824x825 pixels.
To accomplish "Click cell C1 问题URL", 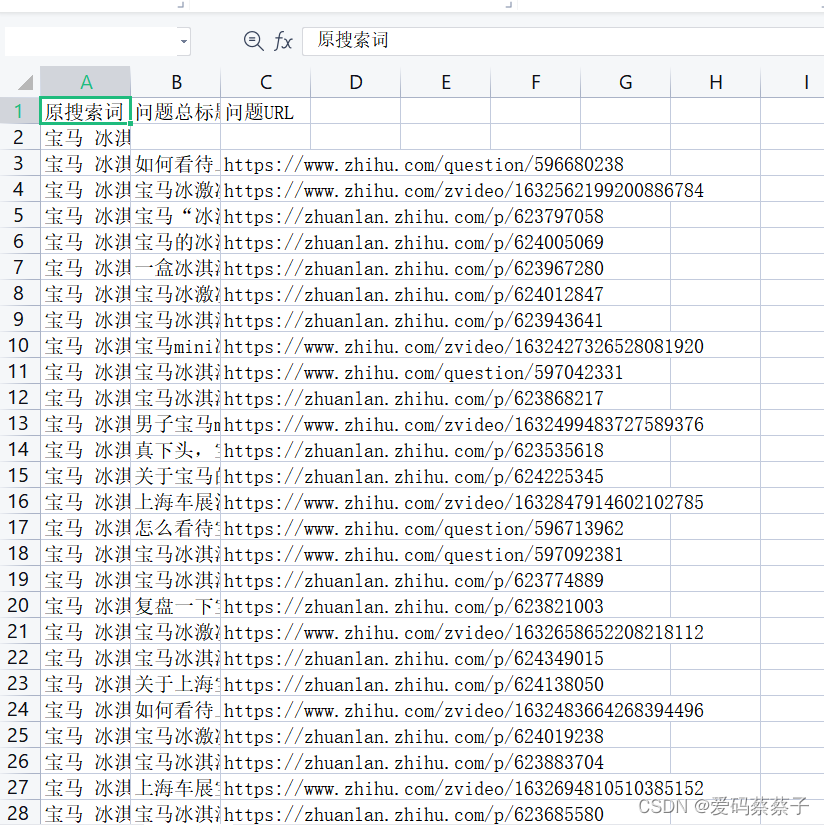I will (x=266, y=112).
